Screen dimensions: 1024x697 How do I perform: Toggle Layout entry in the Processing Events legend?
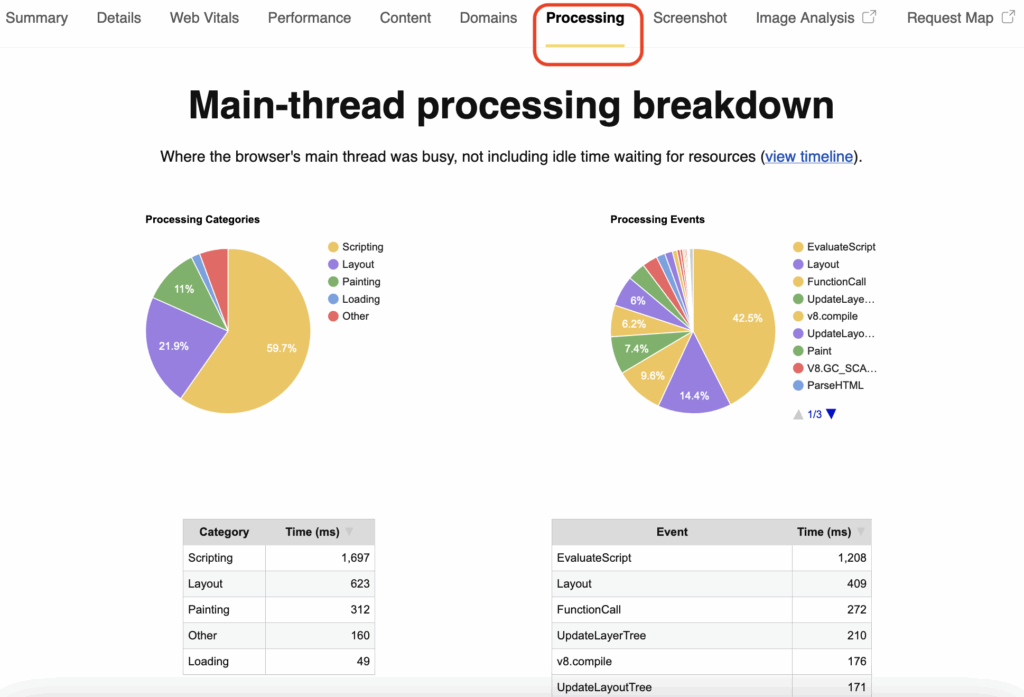pyautogui.click(x=822, y=263)
